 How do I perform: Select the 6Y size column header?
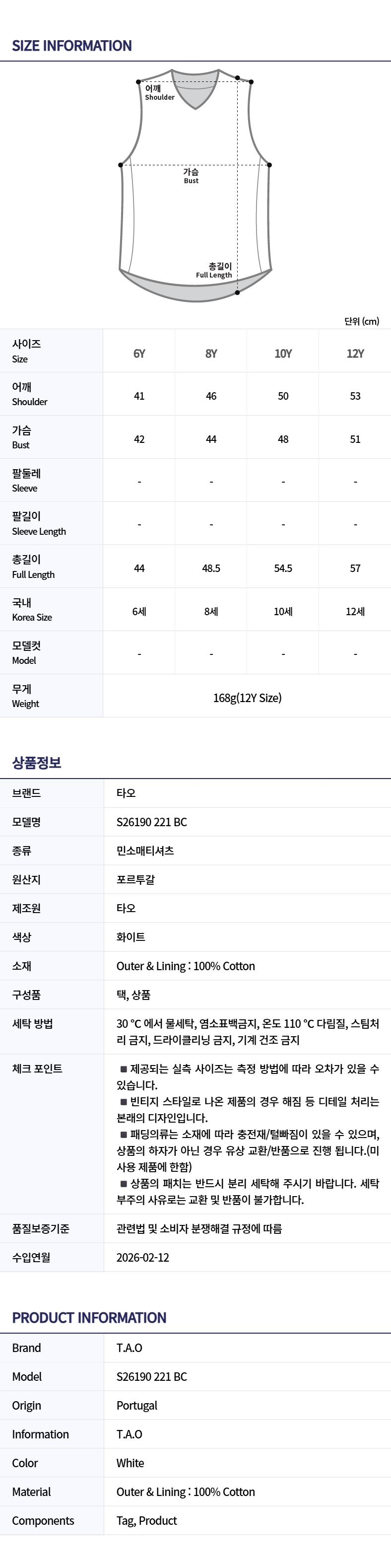[x=139, y=354]
